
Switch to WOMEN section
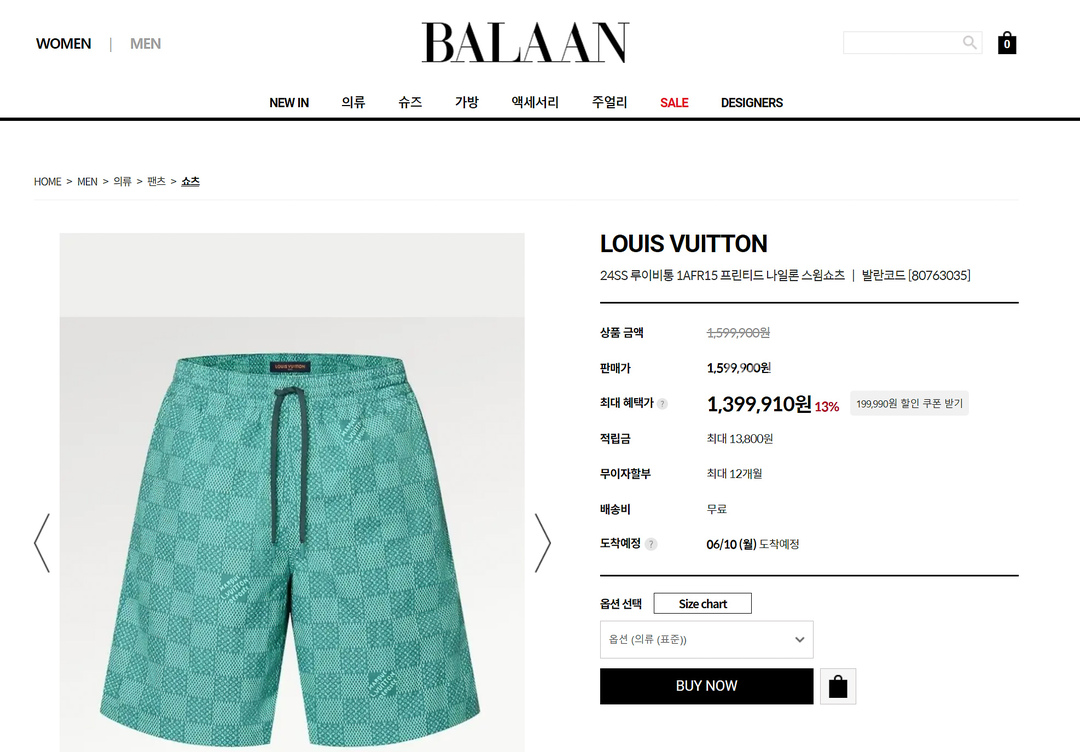click(x=63, y=43)
